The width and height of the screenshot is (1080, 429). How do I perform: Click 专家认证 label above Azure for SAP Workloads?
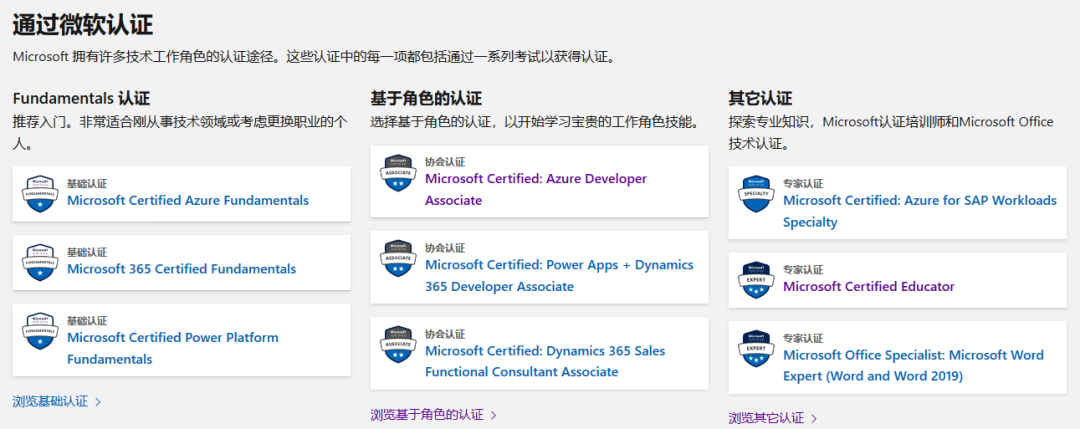pyautogui.click(x=803, y=184)
